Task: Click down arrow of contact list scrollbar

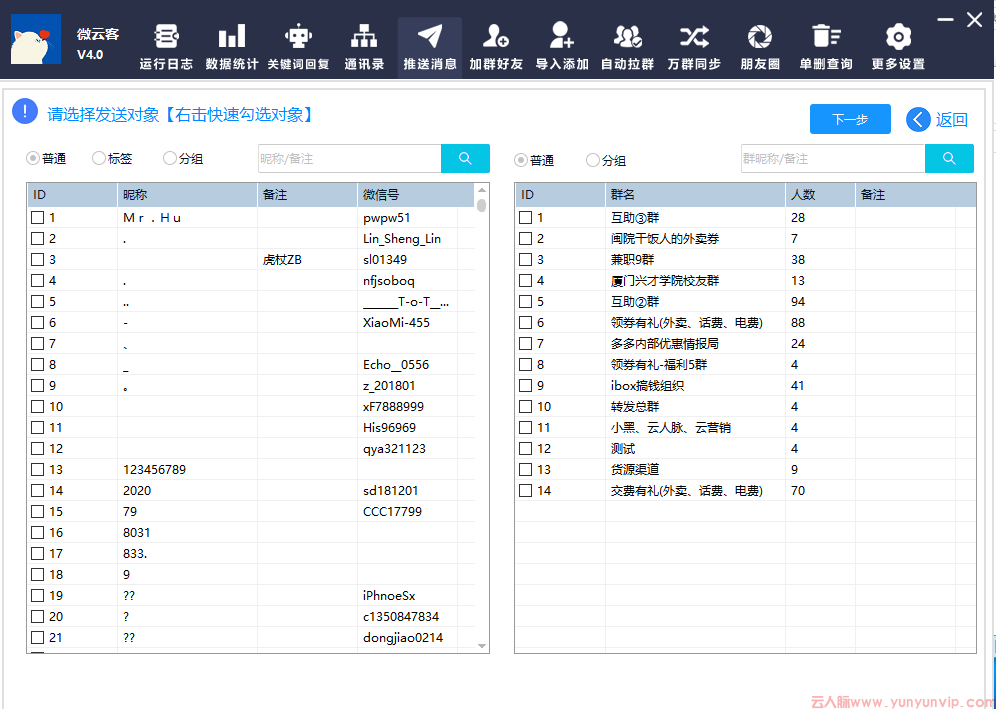Action: [482, 645]
